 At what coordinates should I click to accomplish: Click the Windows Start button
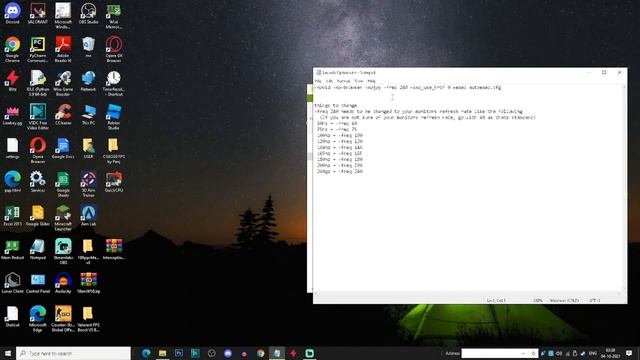coord(8,353)
